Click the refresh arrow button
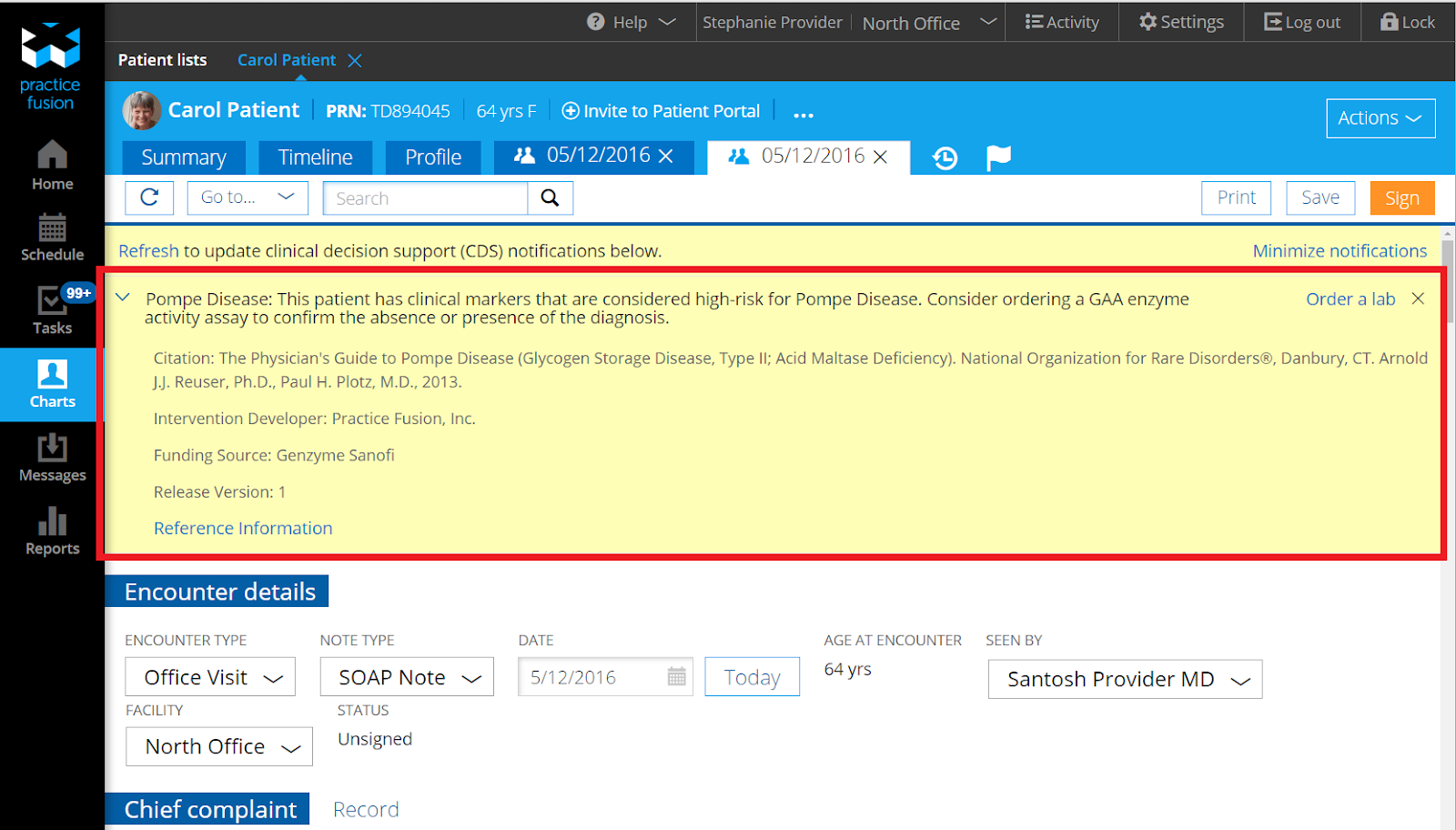The height and width of the screenshot is (830, 1456). 149,197
